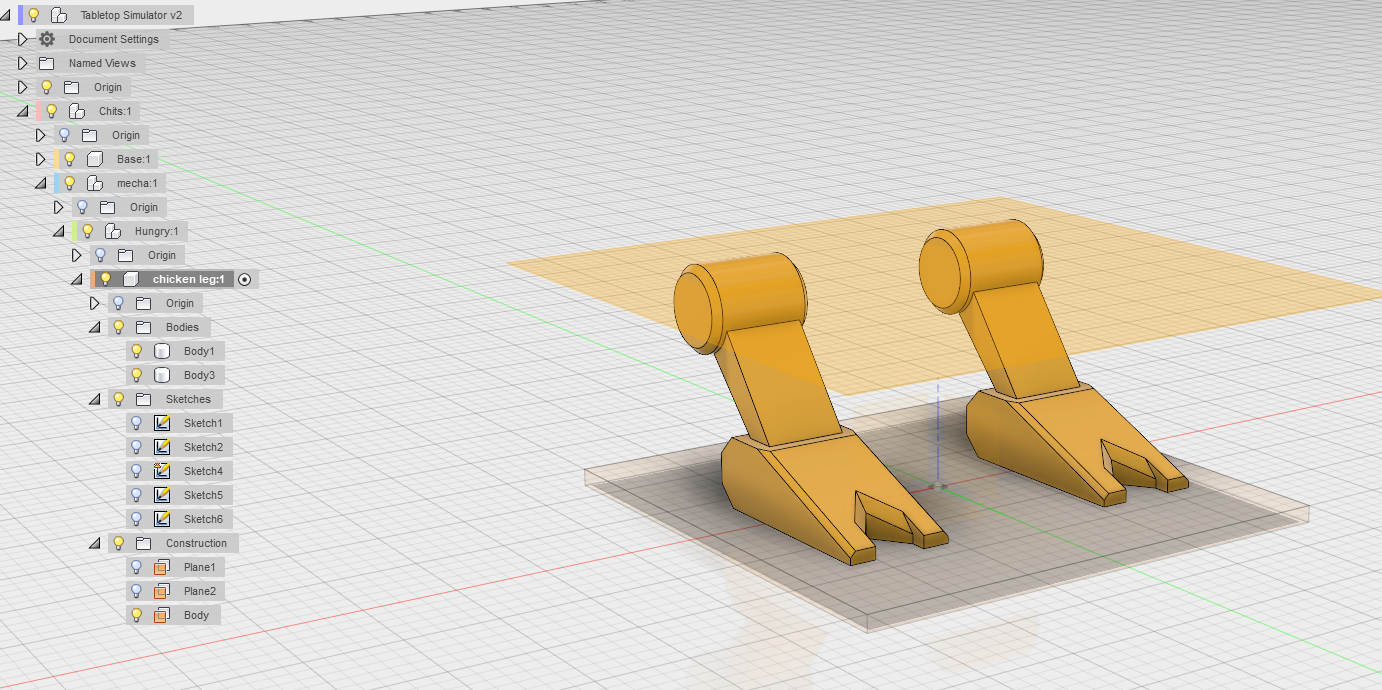Click the Sketch5 sketch icon
This screenshot has width=1382, height=690.
(162, 495)
